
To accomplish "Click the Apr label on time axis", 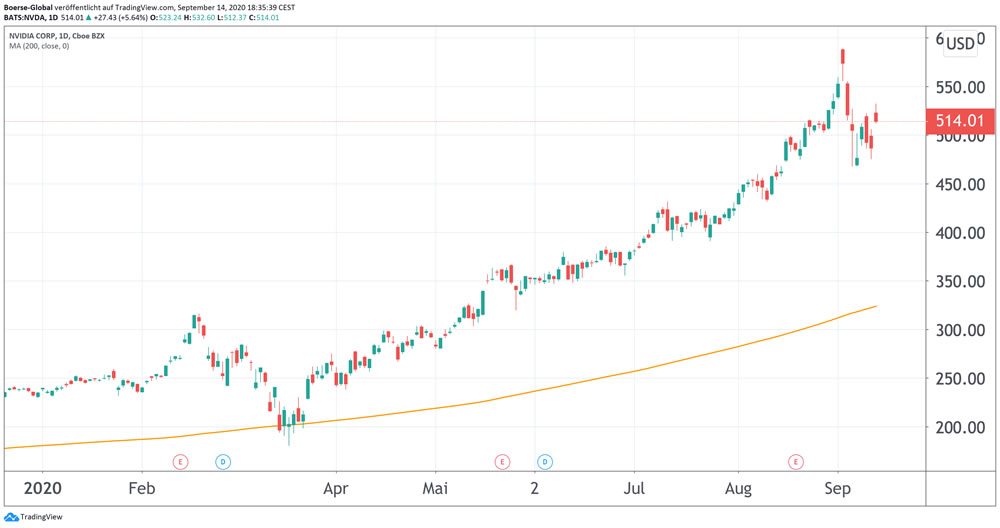I will tap(335, 489).
